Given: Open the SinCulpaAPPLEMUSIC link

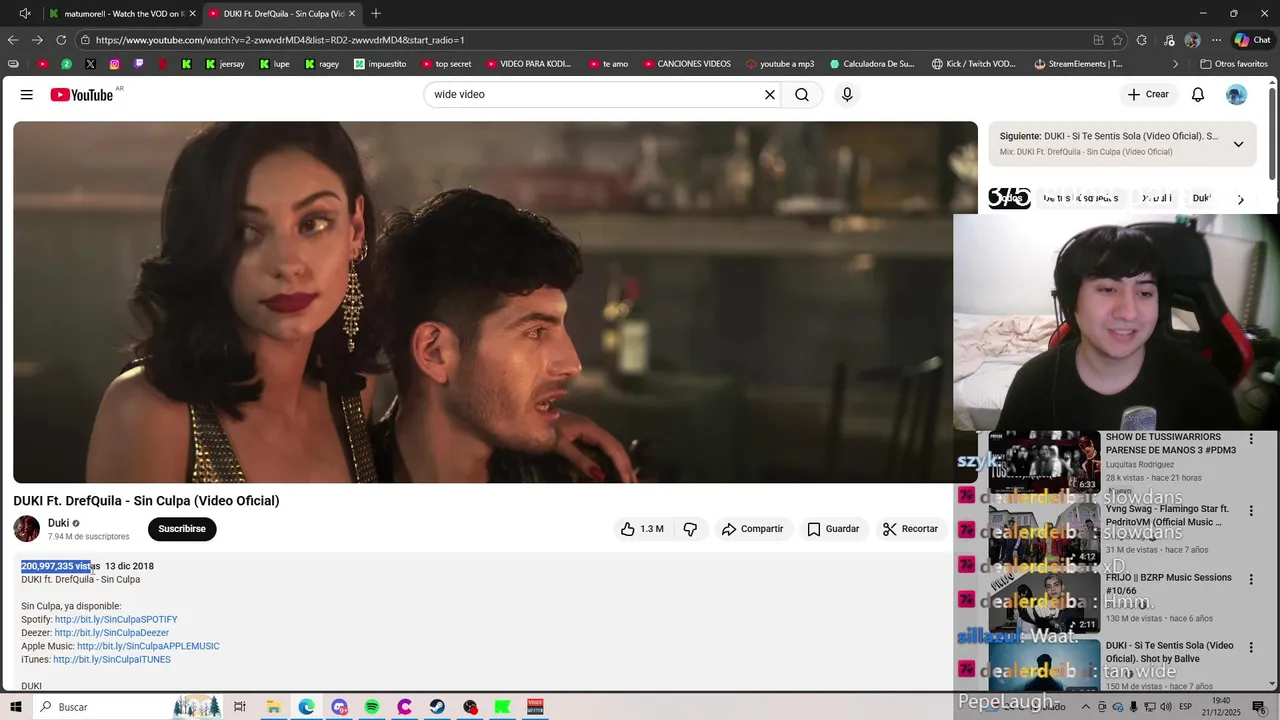Looking at the screenshot, I should click(148, 646).
